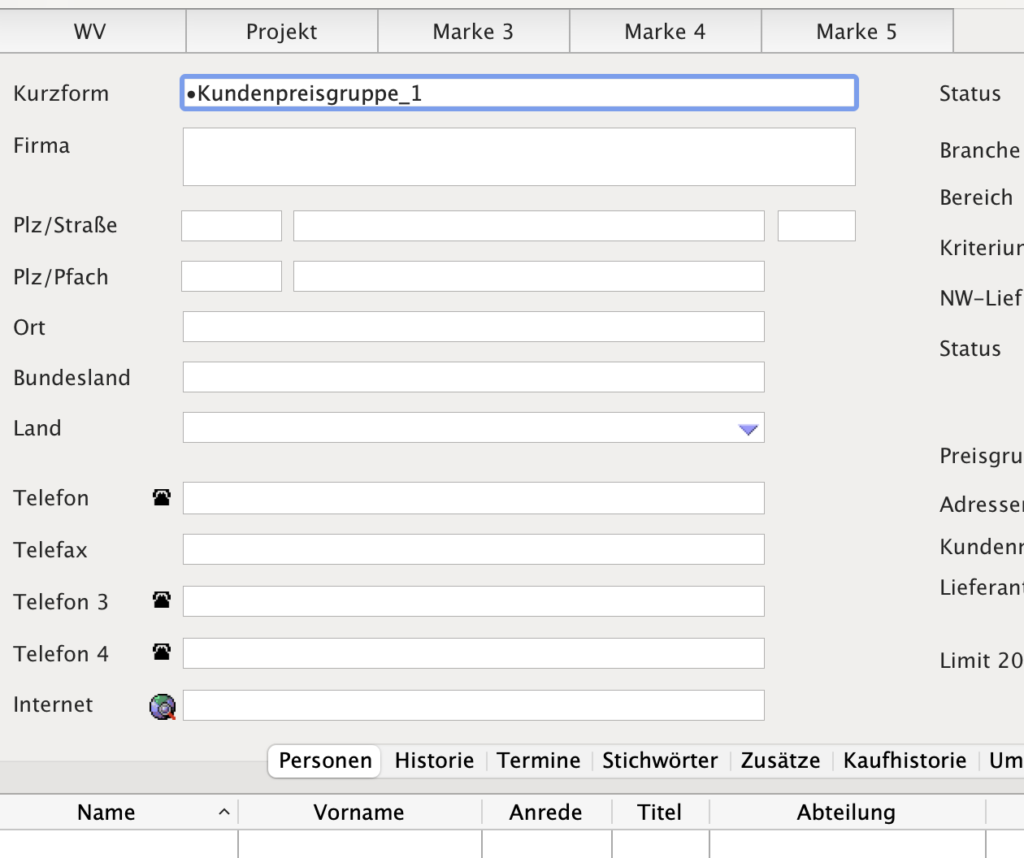Image resolution: width=1024 pixels, height=858 pixels.
Task: Click into the Kurzform text field
Action: (x=518, y=93)
